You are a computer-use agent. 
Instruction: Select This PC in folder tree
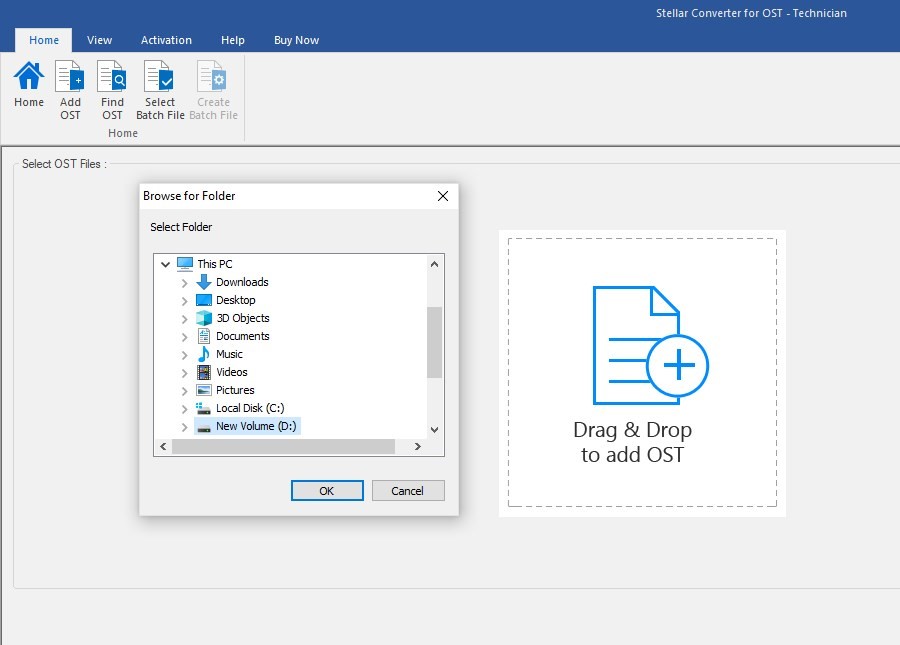pyautogui.click(x=215, y=264)
